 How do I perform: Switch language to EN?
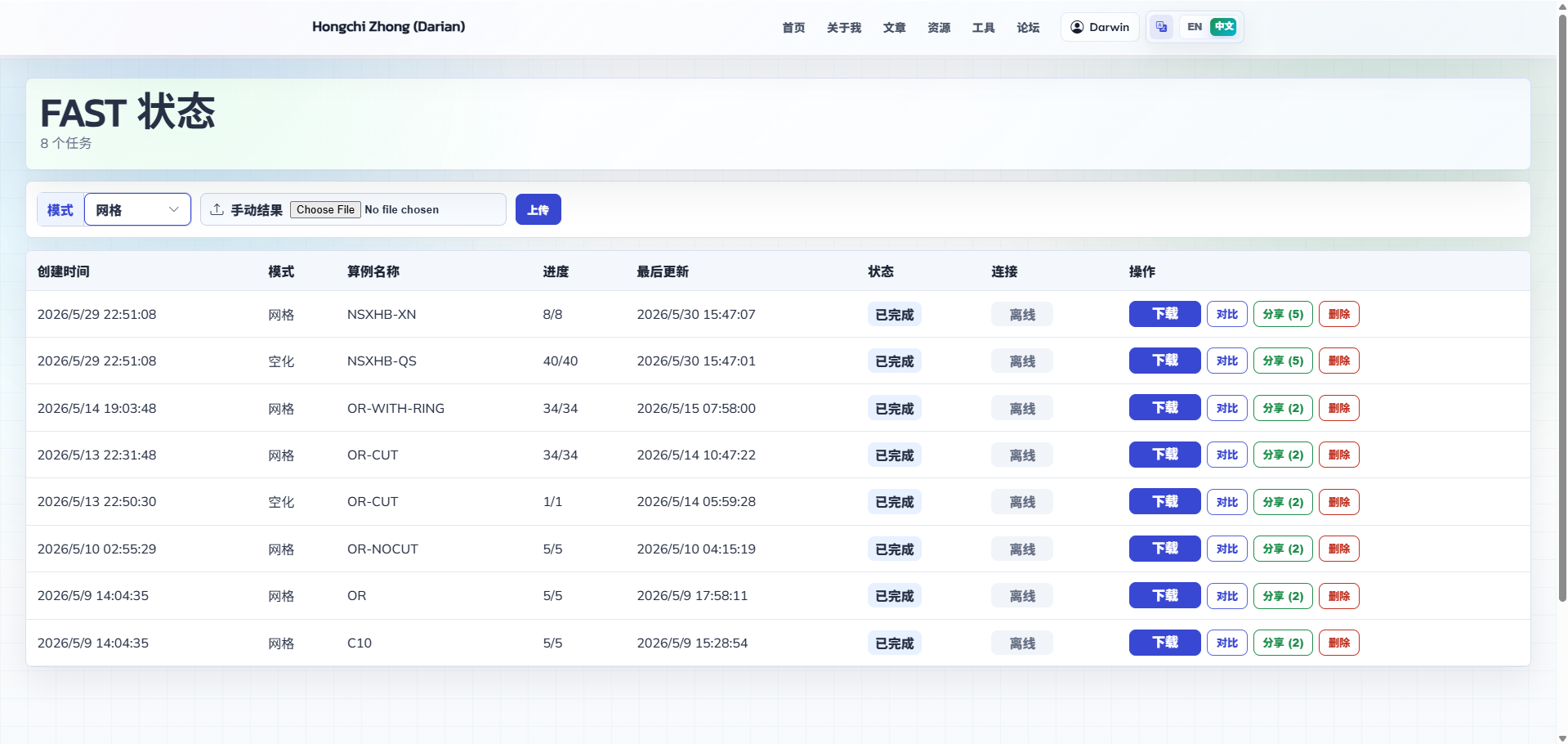[1194, 27]
